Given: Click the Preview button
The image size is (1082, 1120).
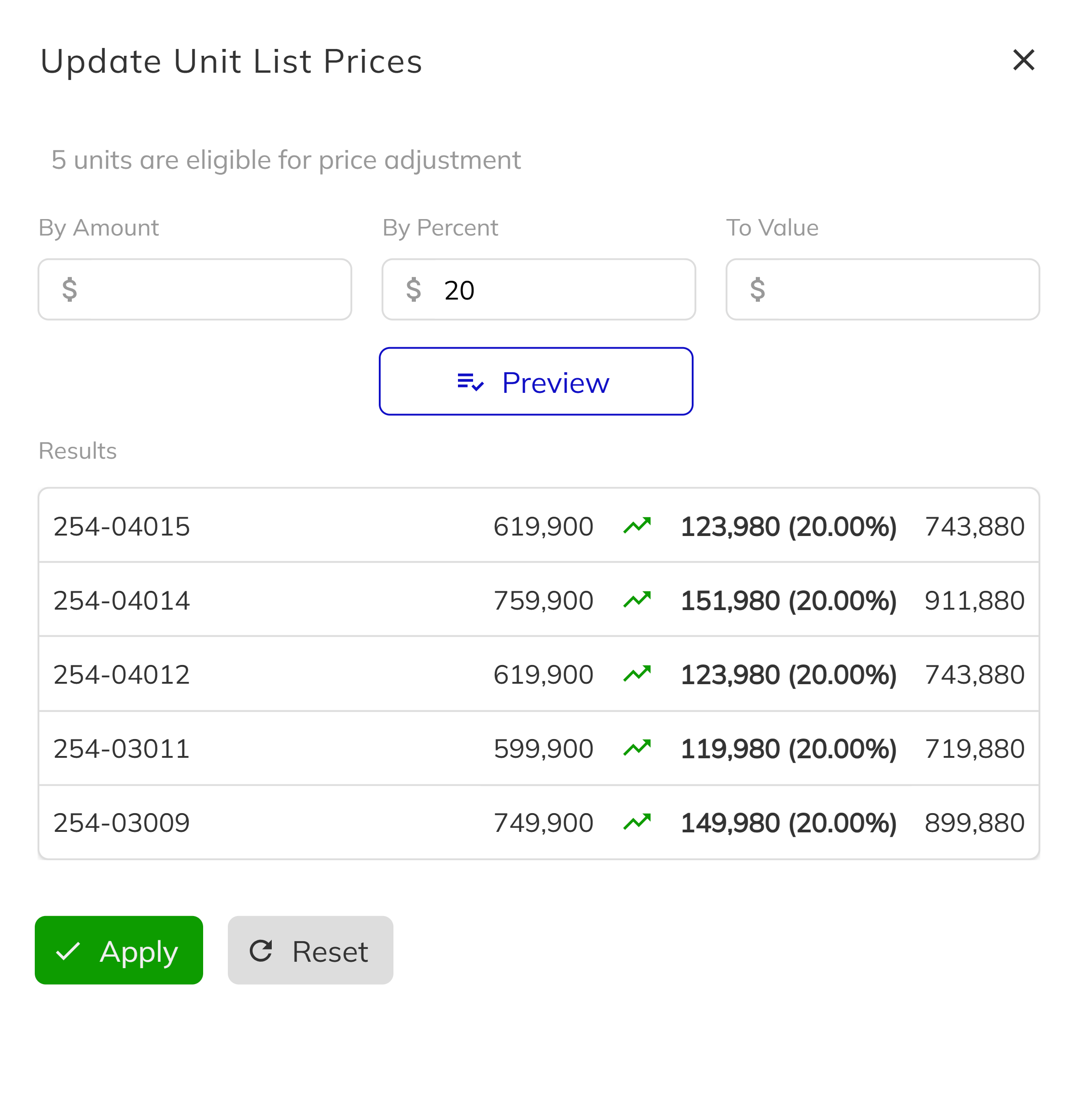Looking at the screenshot, I should point(536,382).
